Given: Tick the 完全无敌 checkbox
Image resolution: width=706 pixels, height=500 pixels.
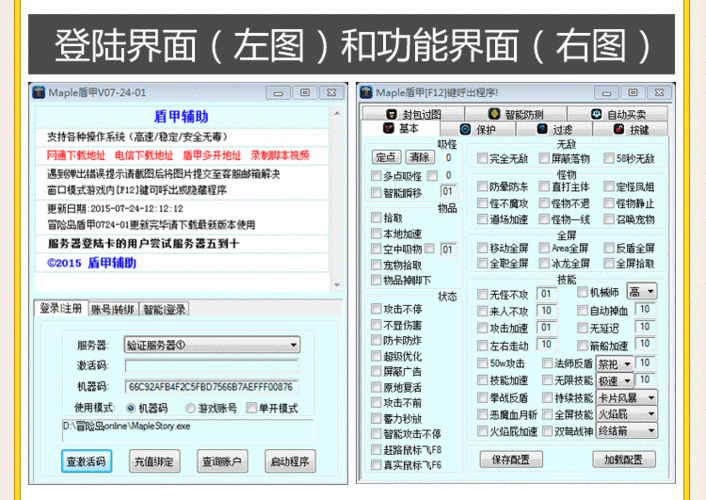Looking at the screenshot, I should [482, 158].
